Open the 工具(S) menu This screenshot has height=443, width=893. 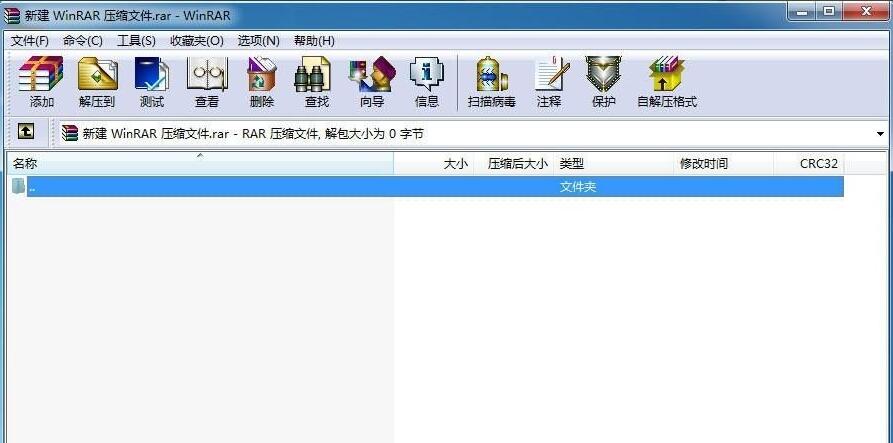click(136, 41)
